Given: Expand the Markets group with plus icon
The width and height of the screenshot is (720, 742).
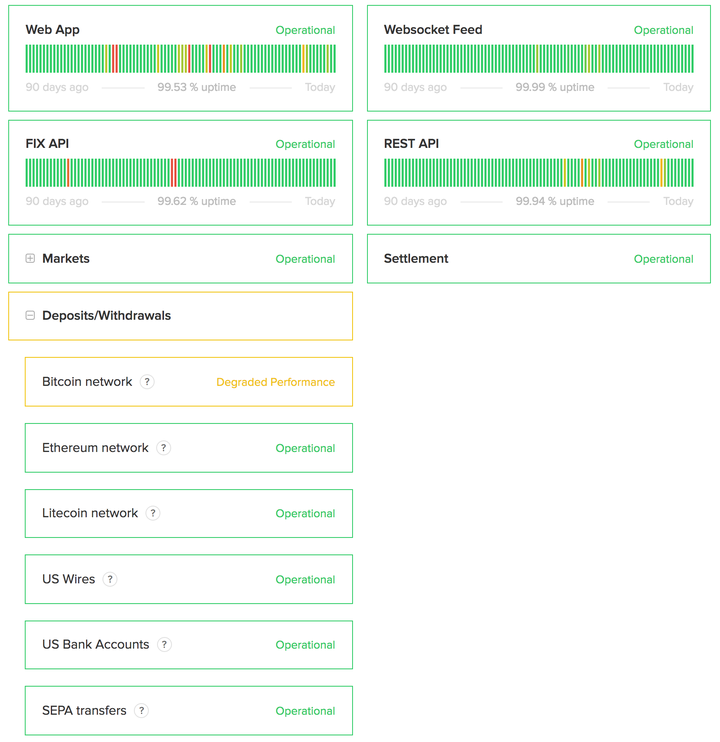Looking at the screenshot, I should [x=30, y=258].
